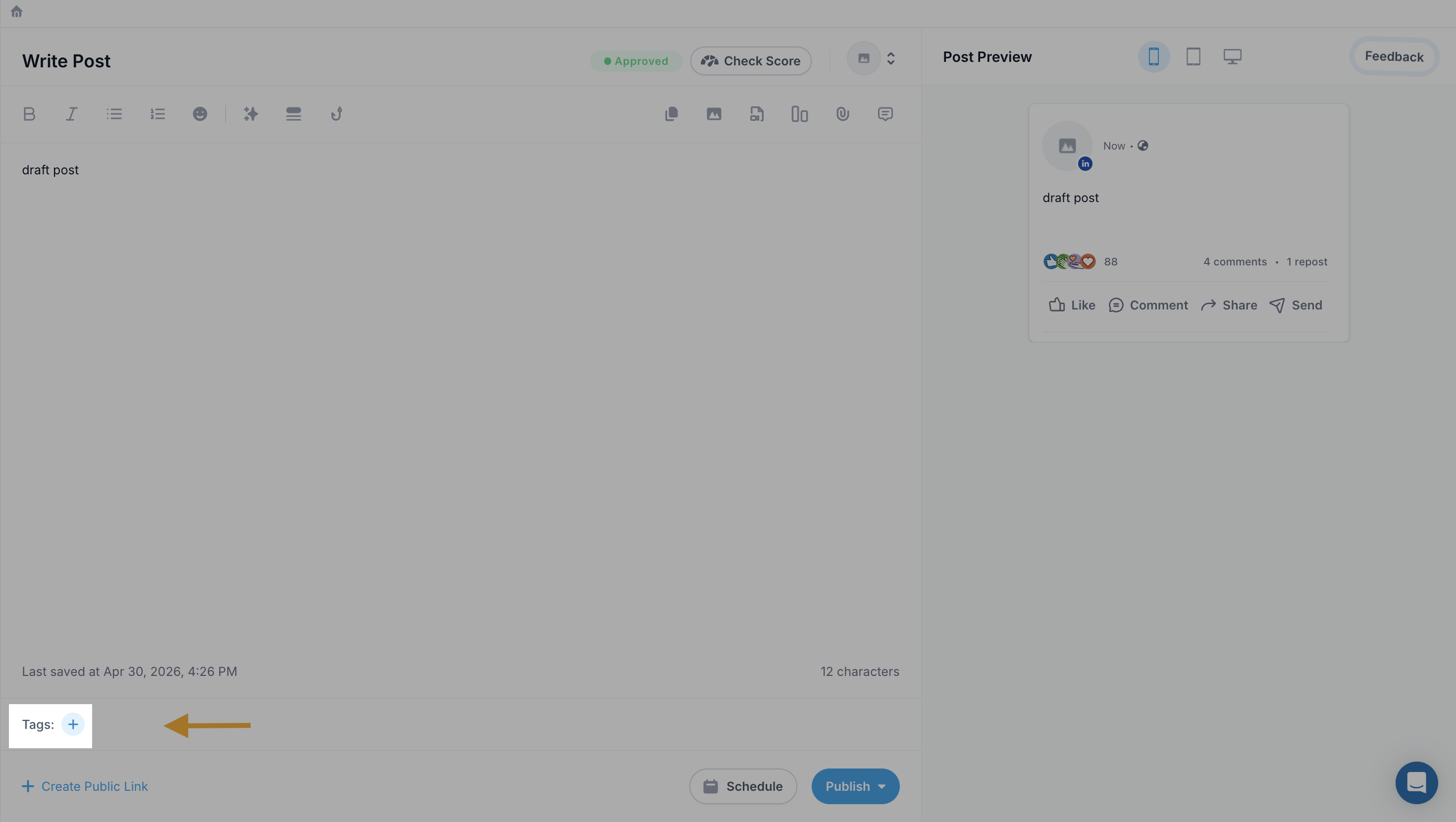Click the document file icon in toolbar
The height and width of the screenshot is (822, 1456).
757,114
